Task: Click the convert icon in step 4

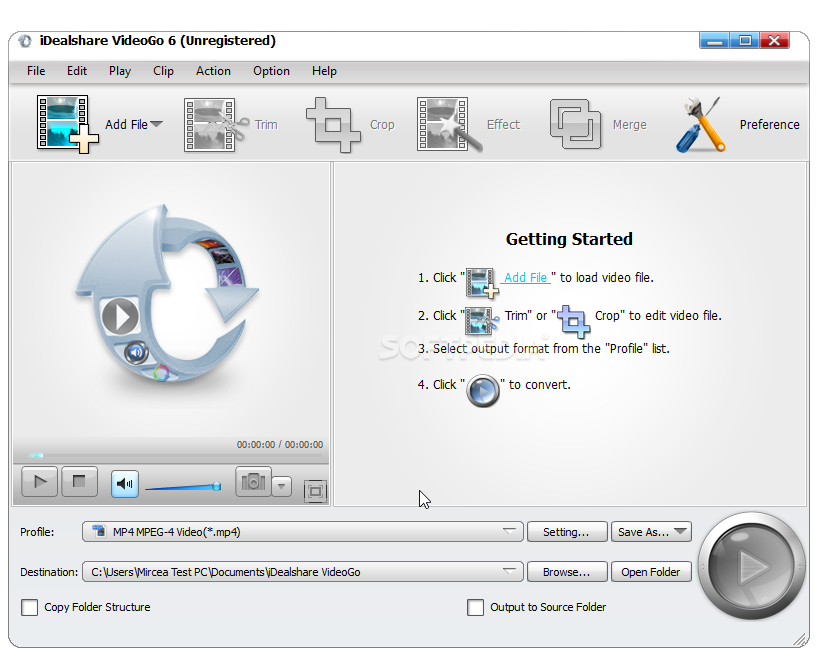Action: (483, 390)
